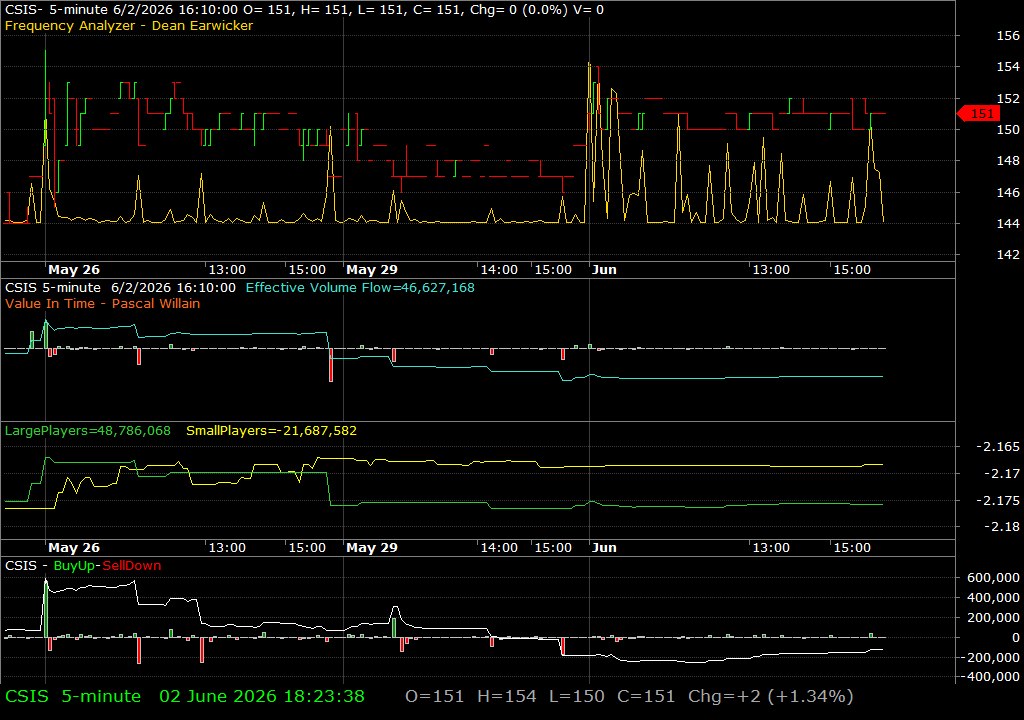
Task: Click 'CSIS 5-minute' in the bottom status bar
Action: pyautogui.click(x=73, y=696)
